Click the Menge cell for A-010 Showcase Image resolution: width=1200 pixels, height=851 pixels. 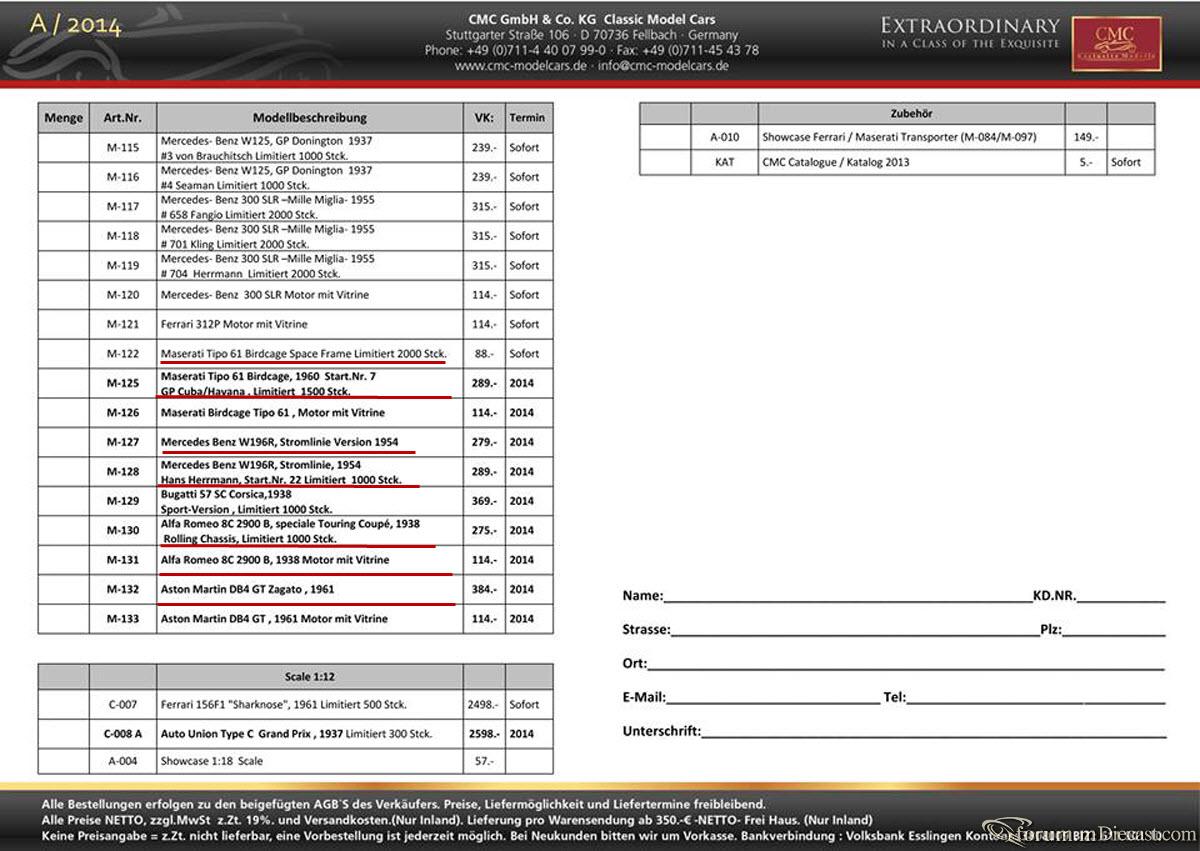[665, 136]
